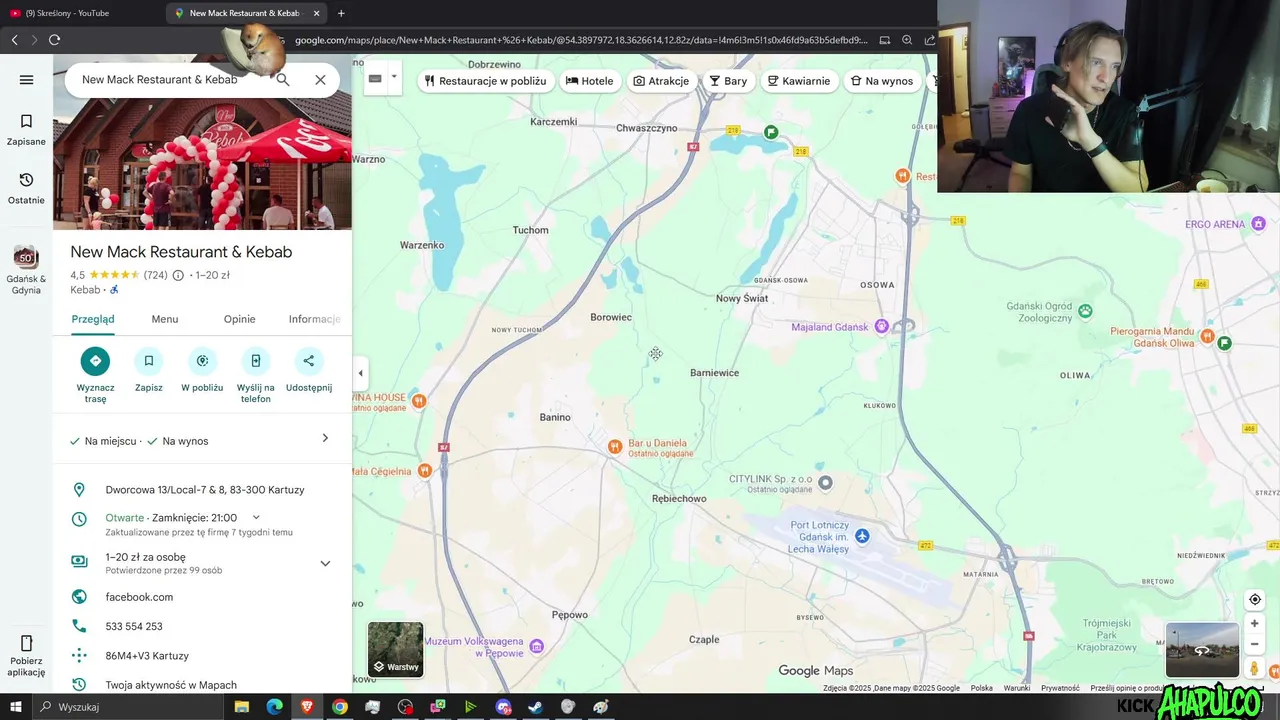The image size is (1280, 720).
Task: Filter by Na wynos chip
Action: (x=881, y=81)
